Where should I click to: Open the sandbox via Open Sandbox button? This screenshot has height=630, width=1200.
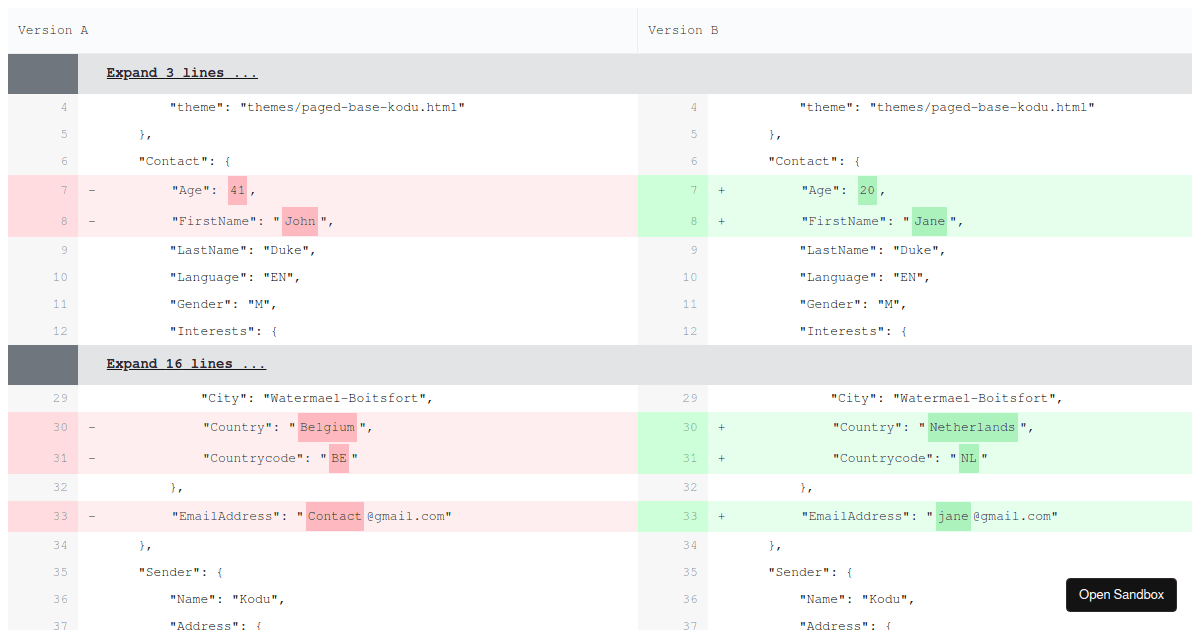(1121, 595)
